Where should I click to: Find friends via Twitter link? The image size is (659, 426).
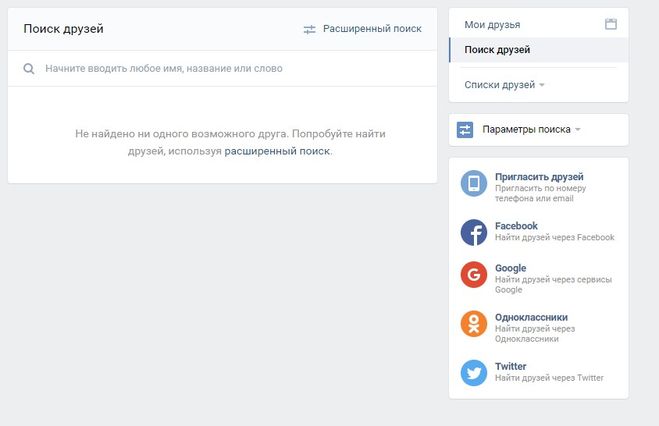point(510,366)
